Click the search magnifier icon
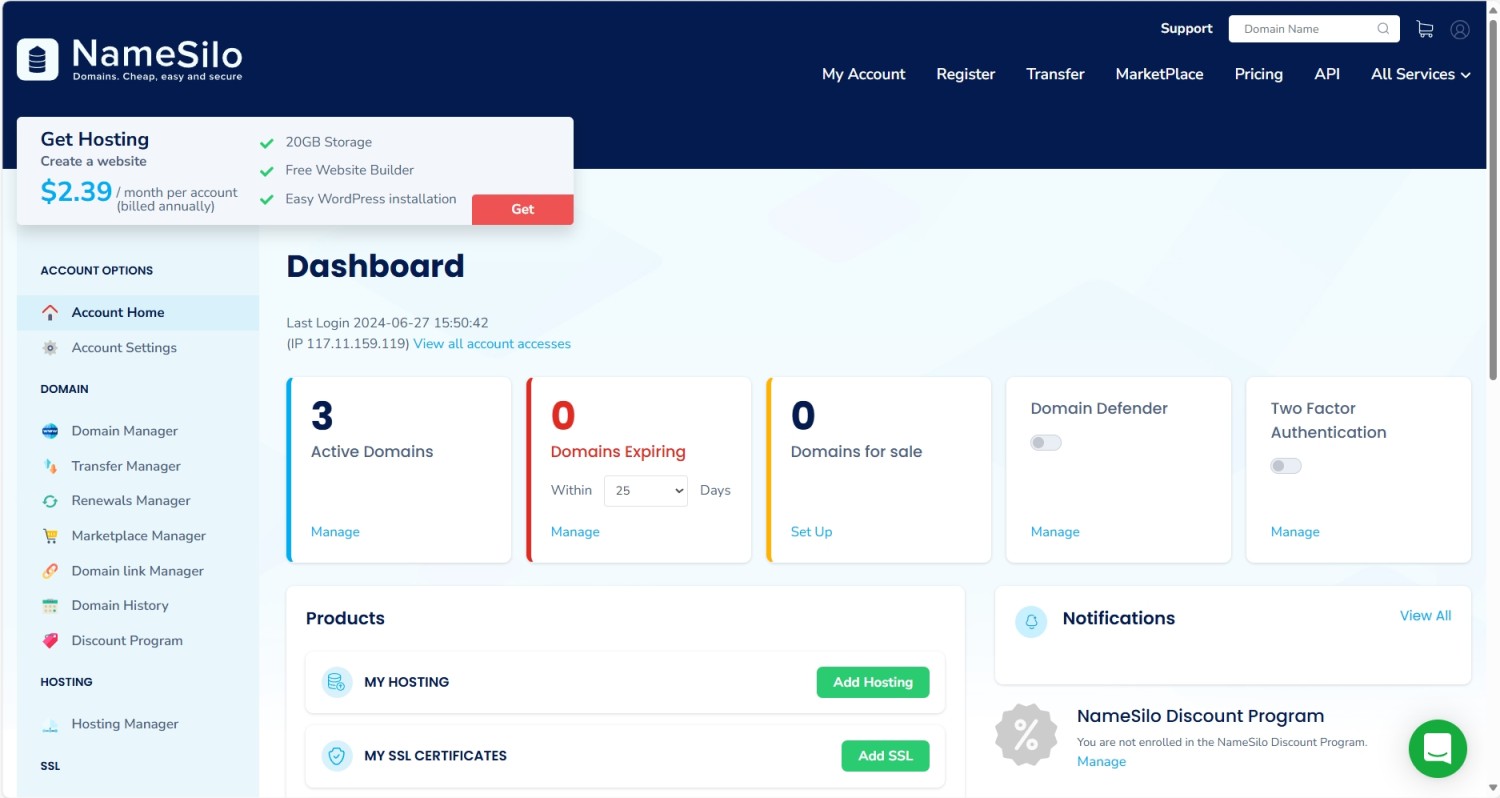 click(x=1383, y=29)
